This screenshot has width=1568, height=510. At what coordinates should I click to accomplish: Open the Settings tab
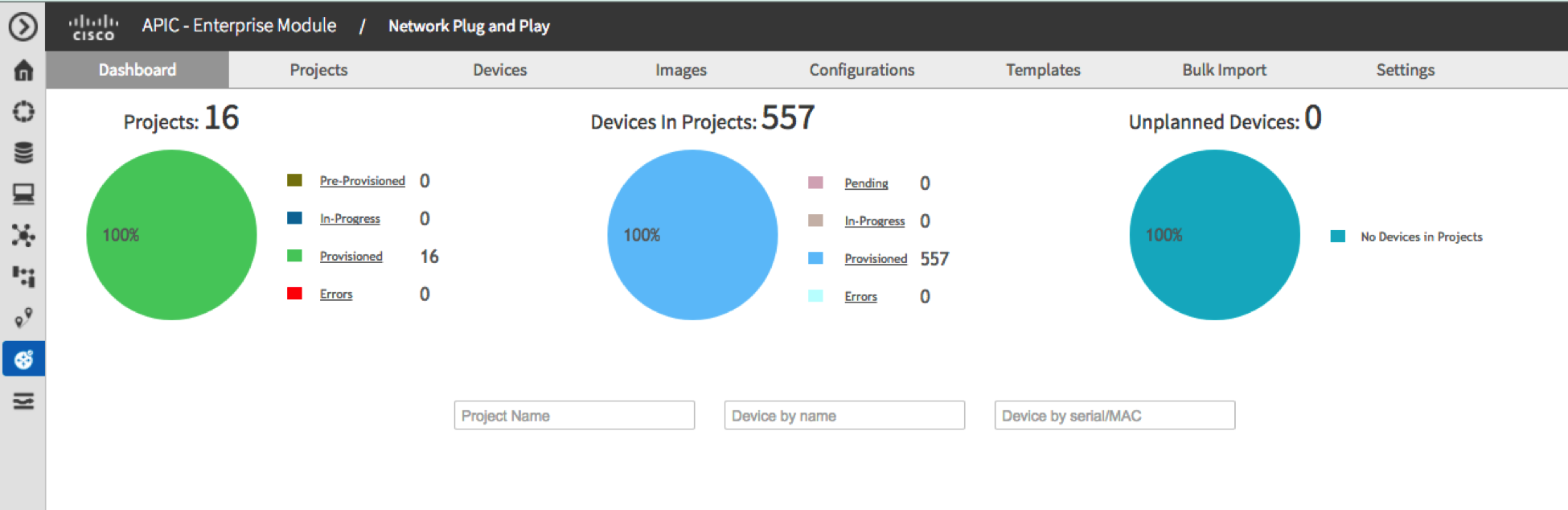(x=1405, y=70)
